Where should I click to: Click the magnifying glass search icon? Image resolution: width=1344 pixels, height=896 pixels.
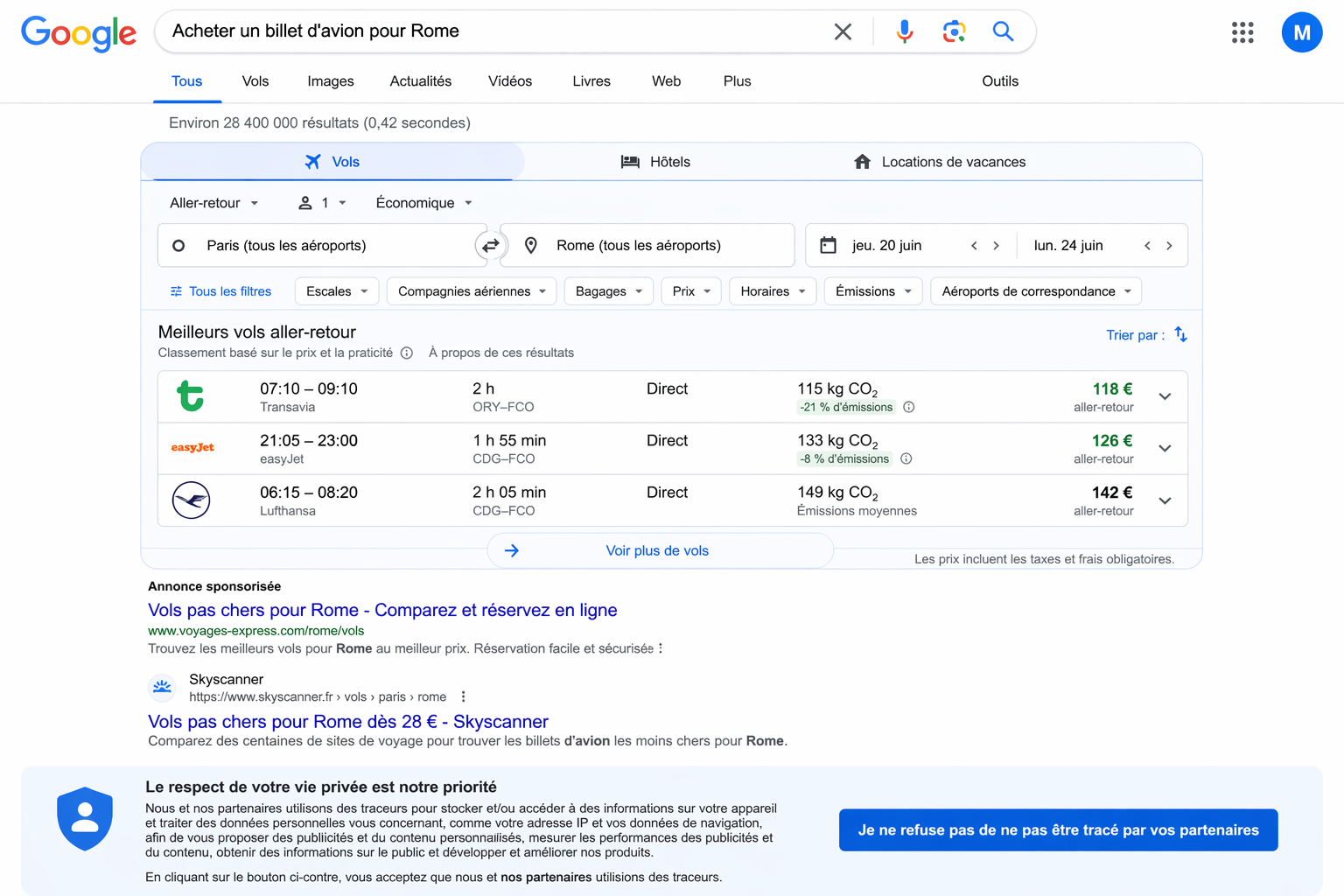click(1003, 31)
